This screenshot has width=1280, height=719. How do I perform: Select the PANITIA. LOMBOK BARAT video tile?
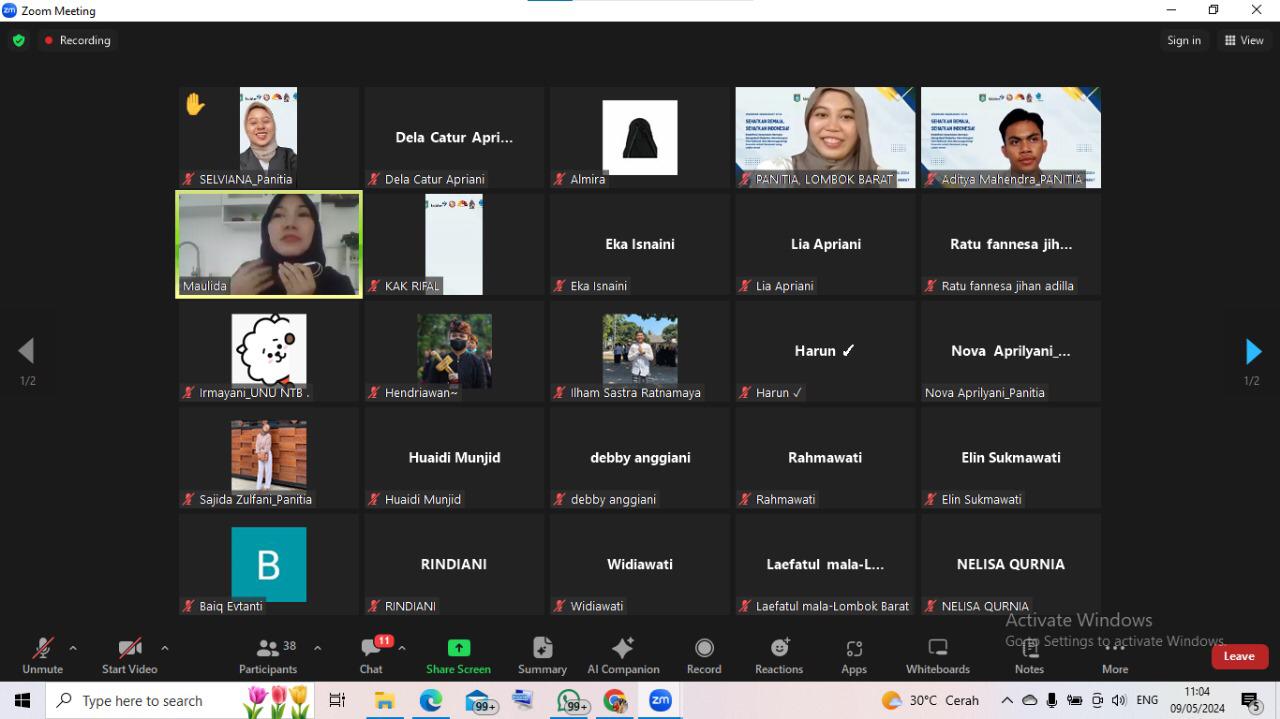(825, 137)
